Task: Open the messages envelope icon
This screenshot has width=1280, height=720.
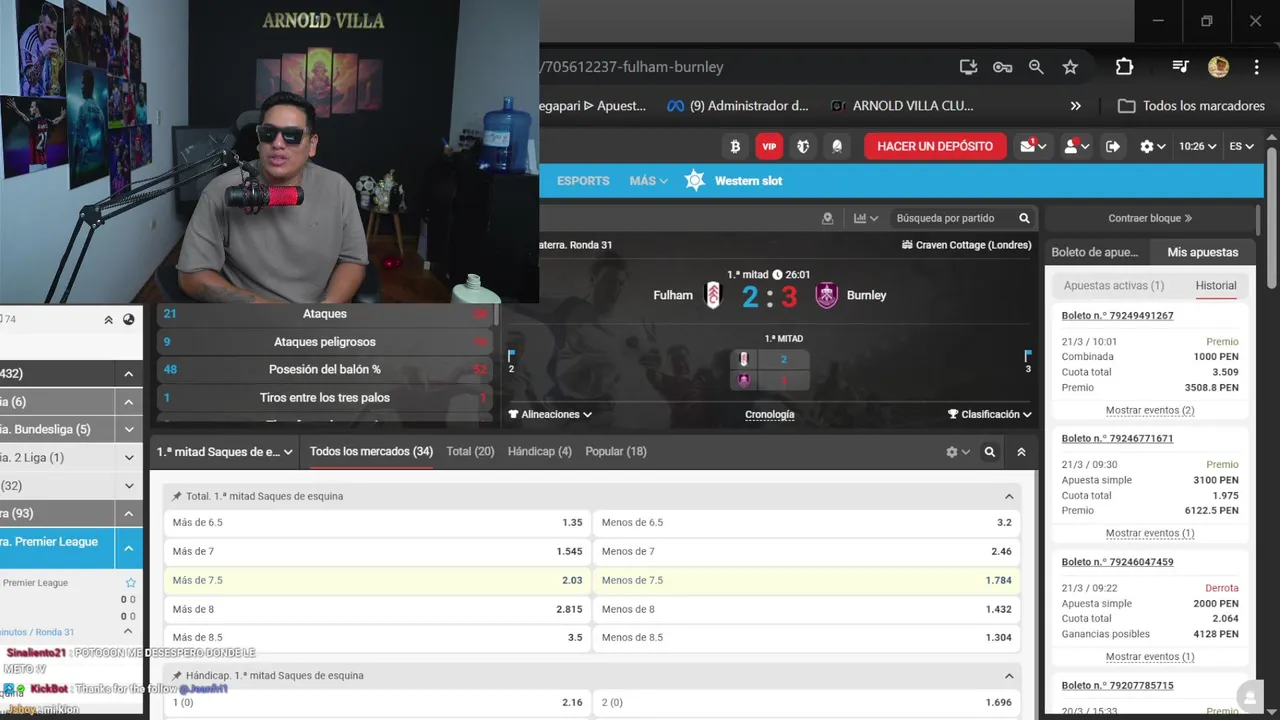Action: click(x=1033, y=146)
